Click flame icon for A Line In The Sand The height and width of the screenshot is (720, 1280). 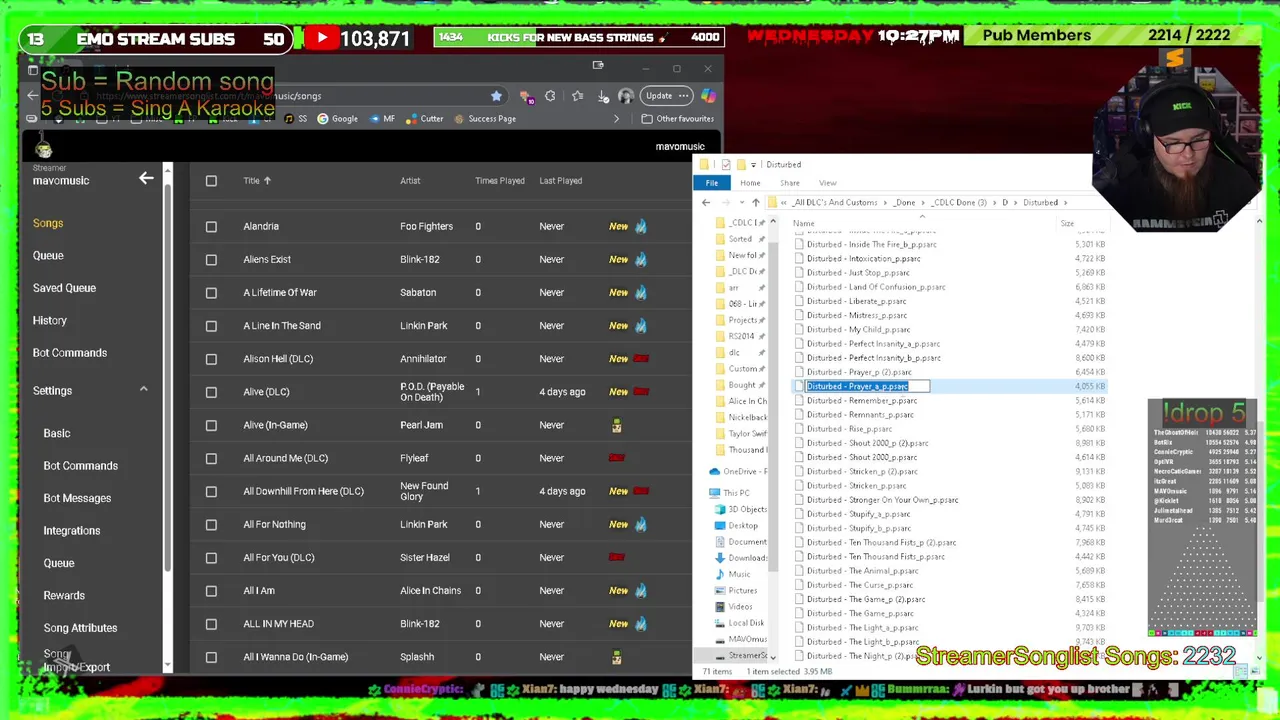[x=641, y=325]
